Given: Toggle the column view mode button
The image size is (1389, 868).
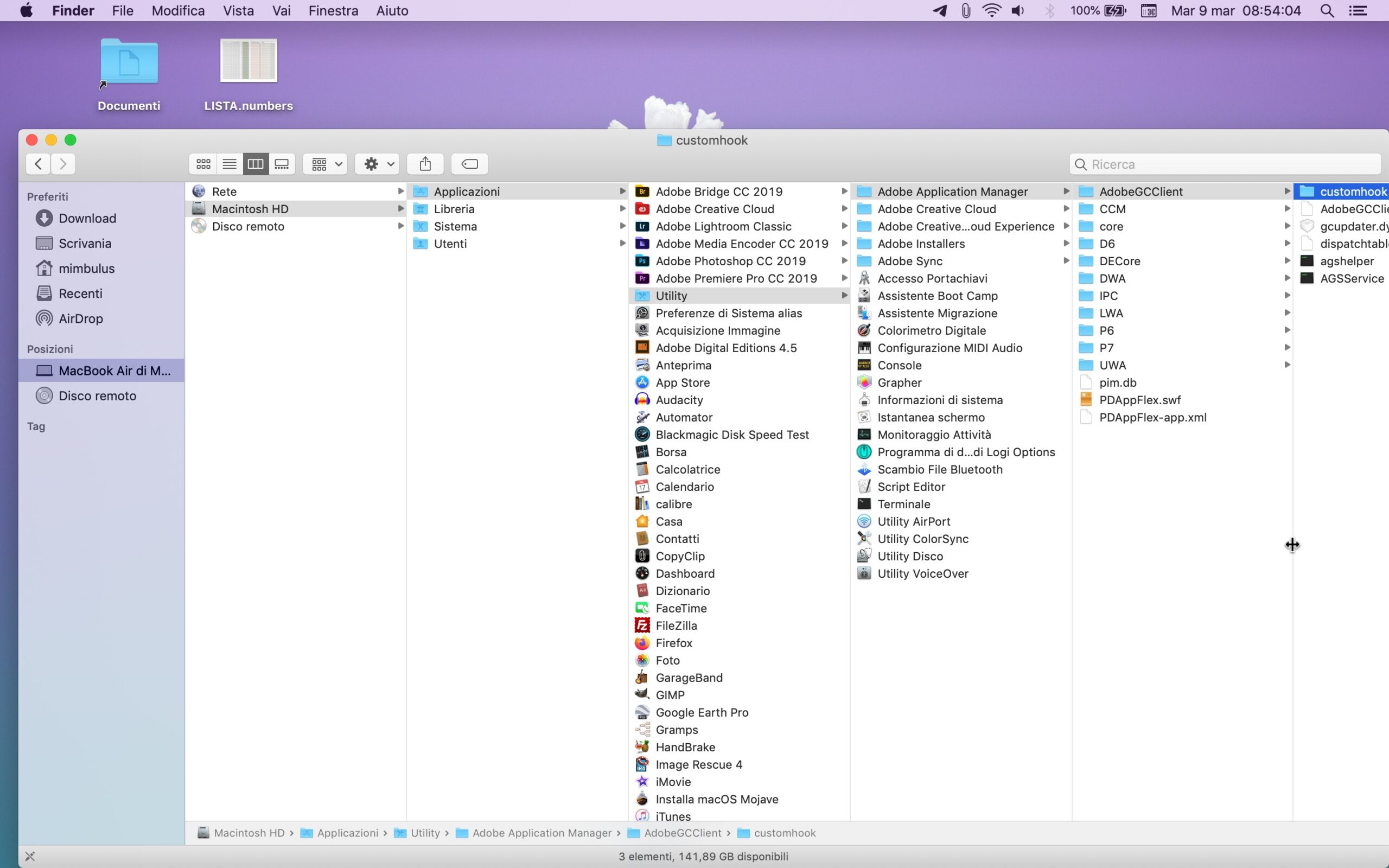Looking at the screenshot, I should [256, 164].
